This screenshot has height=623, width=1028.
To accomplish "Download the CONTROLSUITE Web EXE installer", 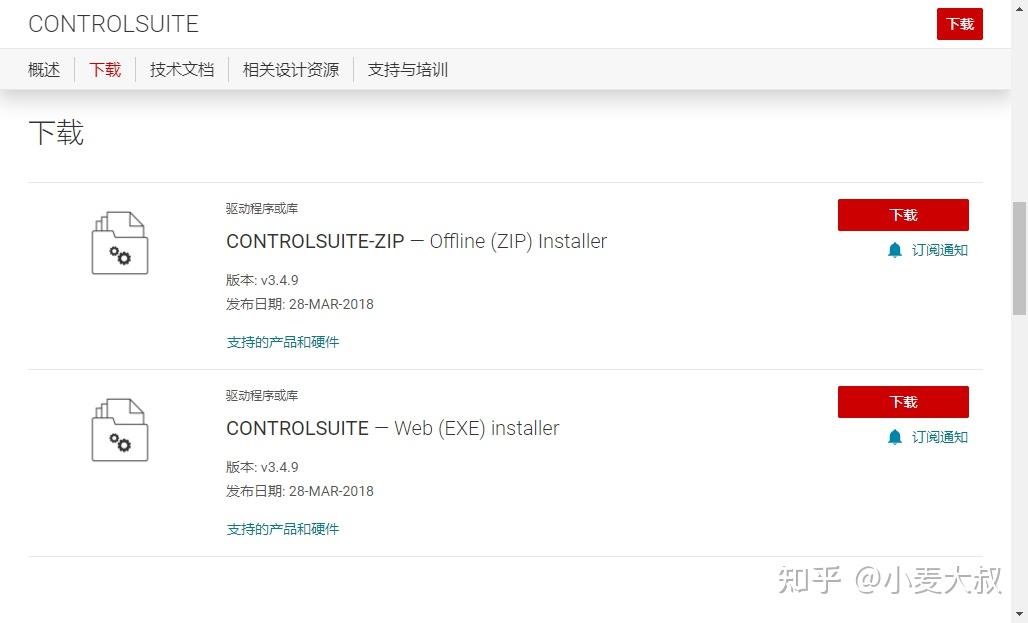I will (x=902, y=401).
